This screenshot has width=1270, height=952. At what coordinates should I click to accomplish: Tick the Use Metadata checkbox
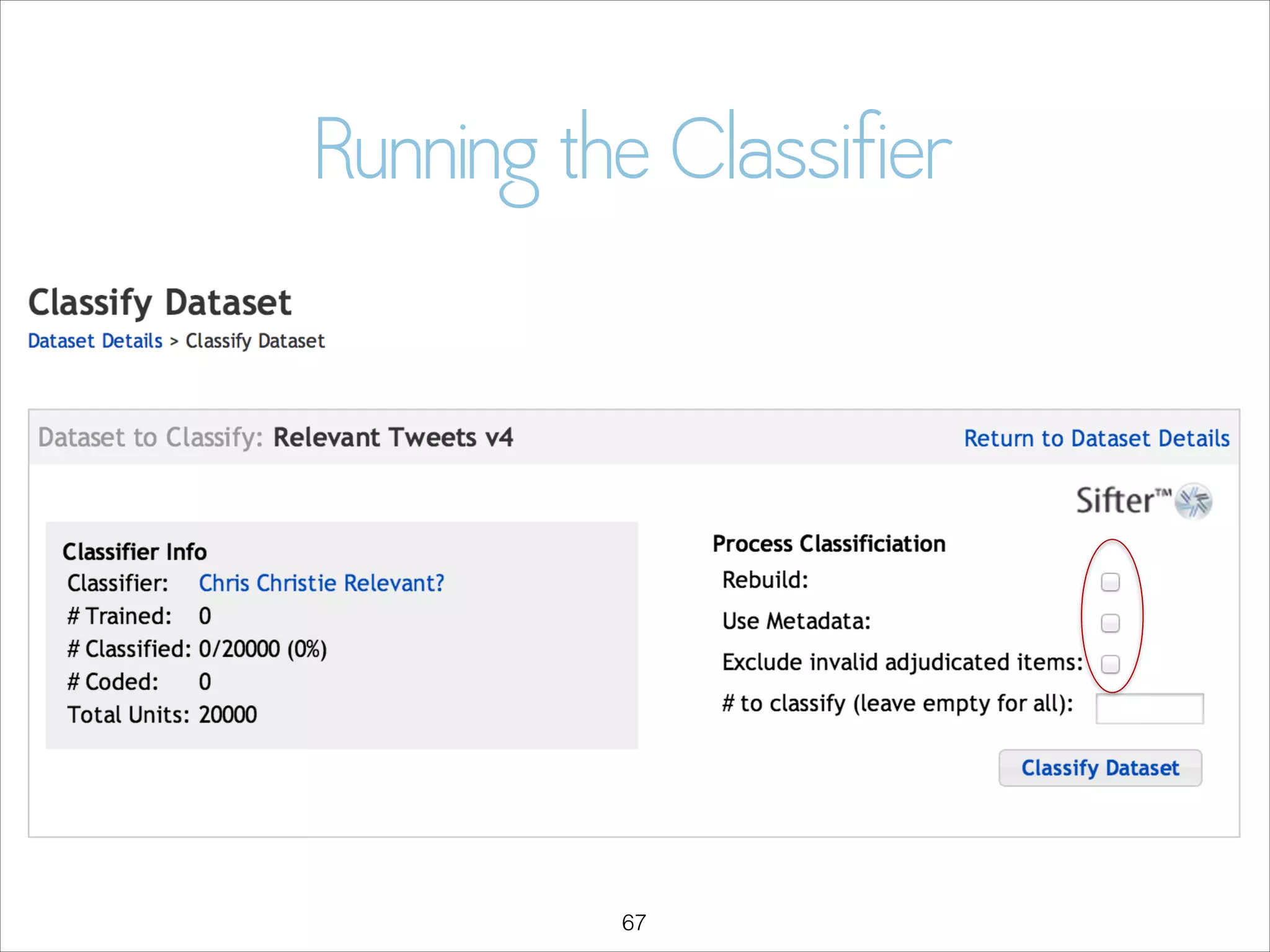(1110, 623)
